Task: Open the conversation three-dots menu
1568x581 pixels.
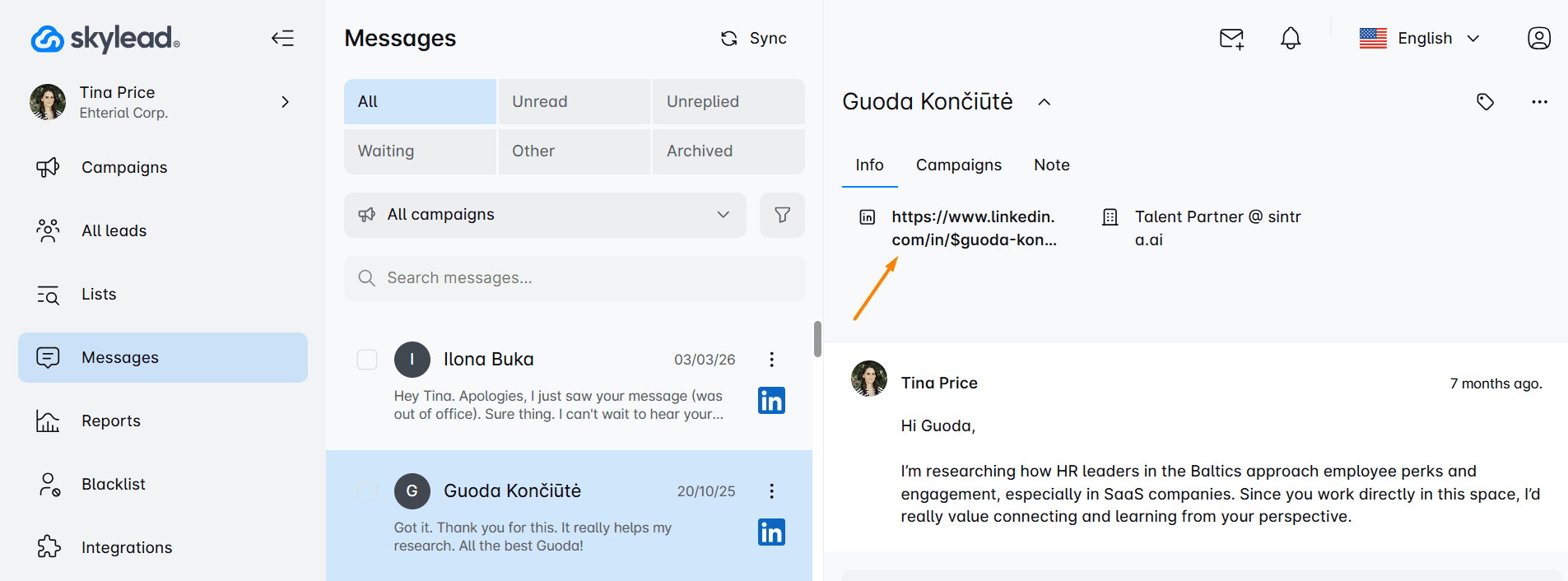Action: click(x=1540, y=102)
